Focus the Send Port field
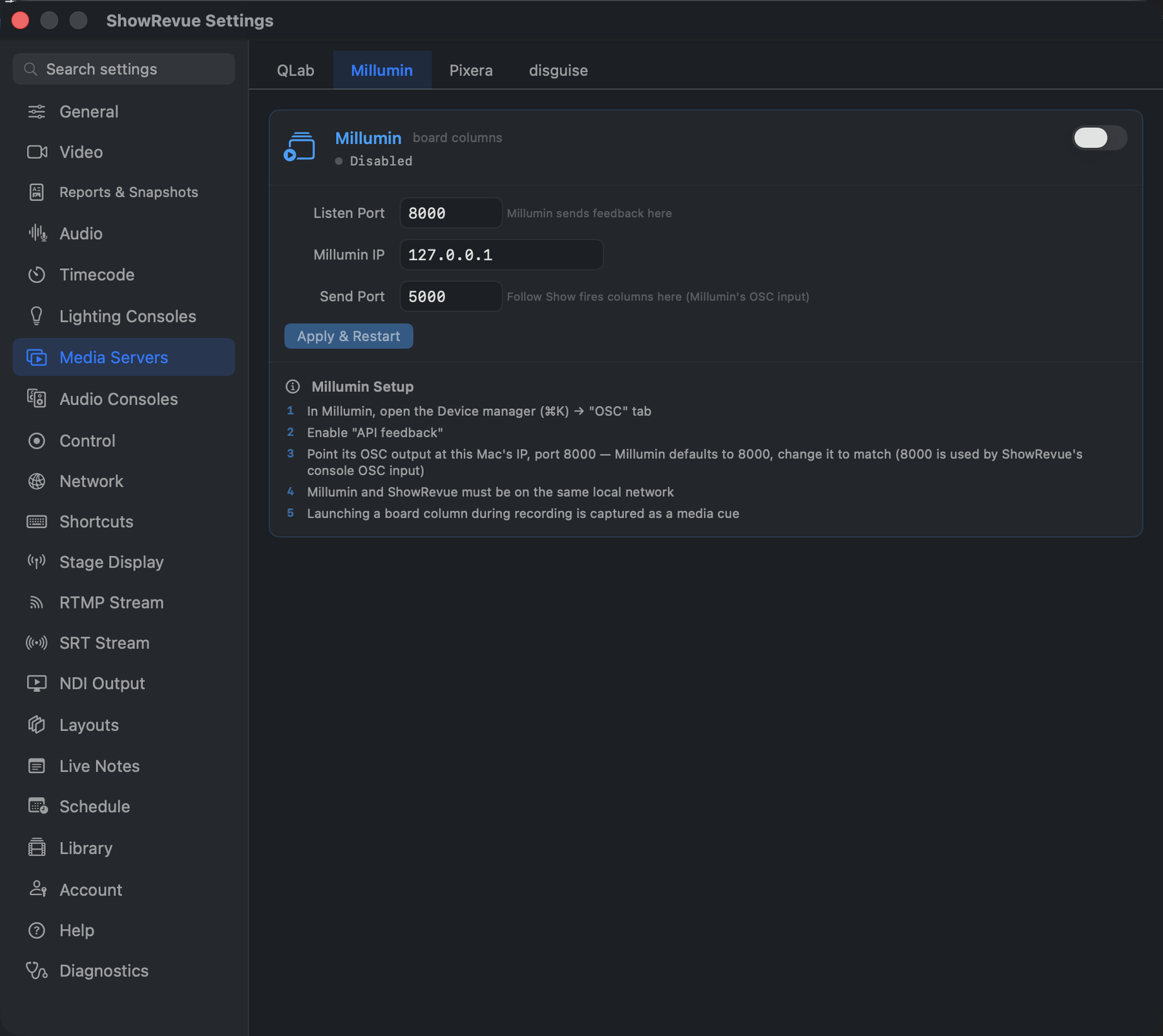The image size is (1163, 1036). tap(450, 296)
